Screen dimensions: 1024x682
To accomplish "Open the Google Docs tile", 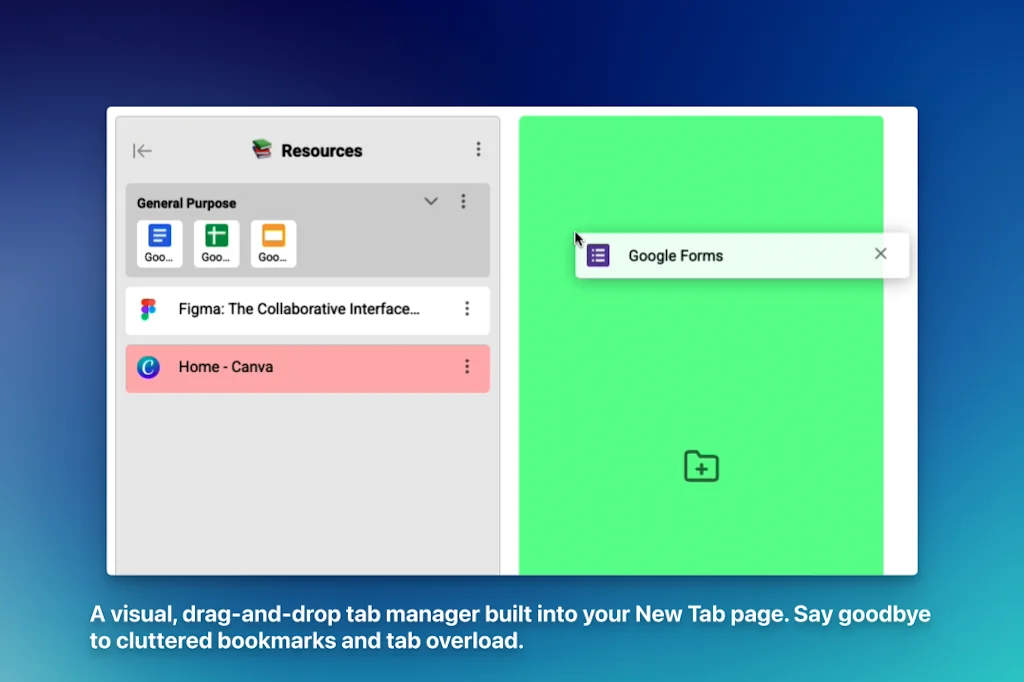I will tap(159, 244).
